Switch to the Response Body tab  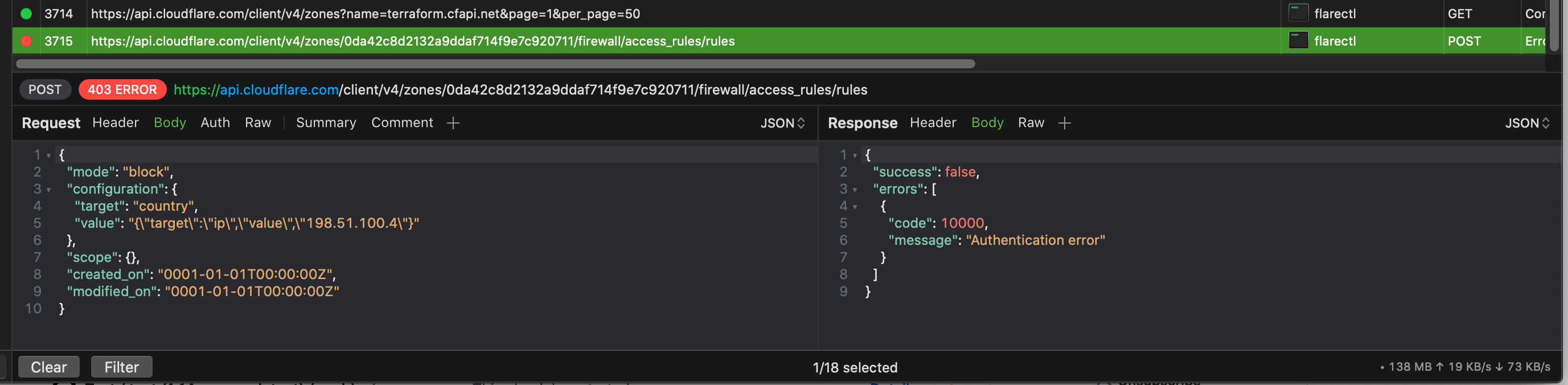[987, 122]
